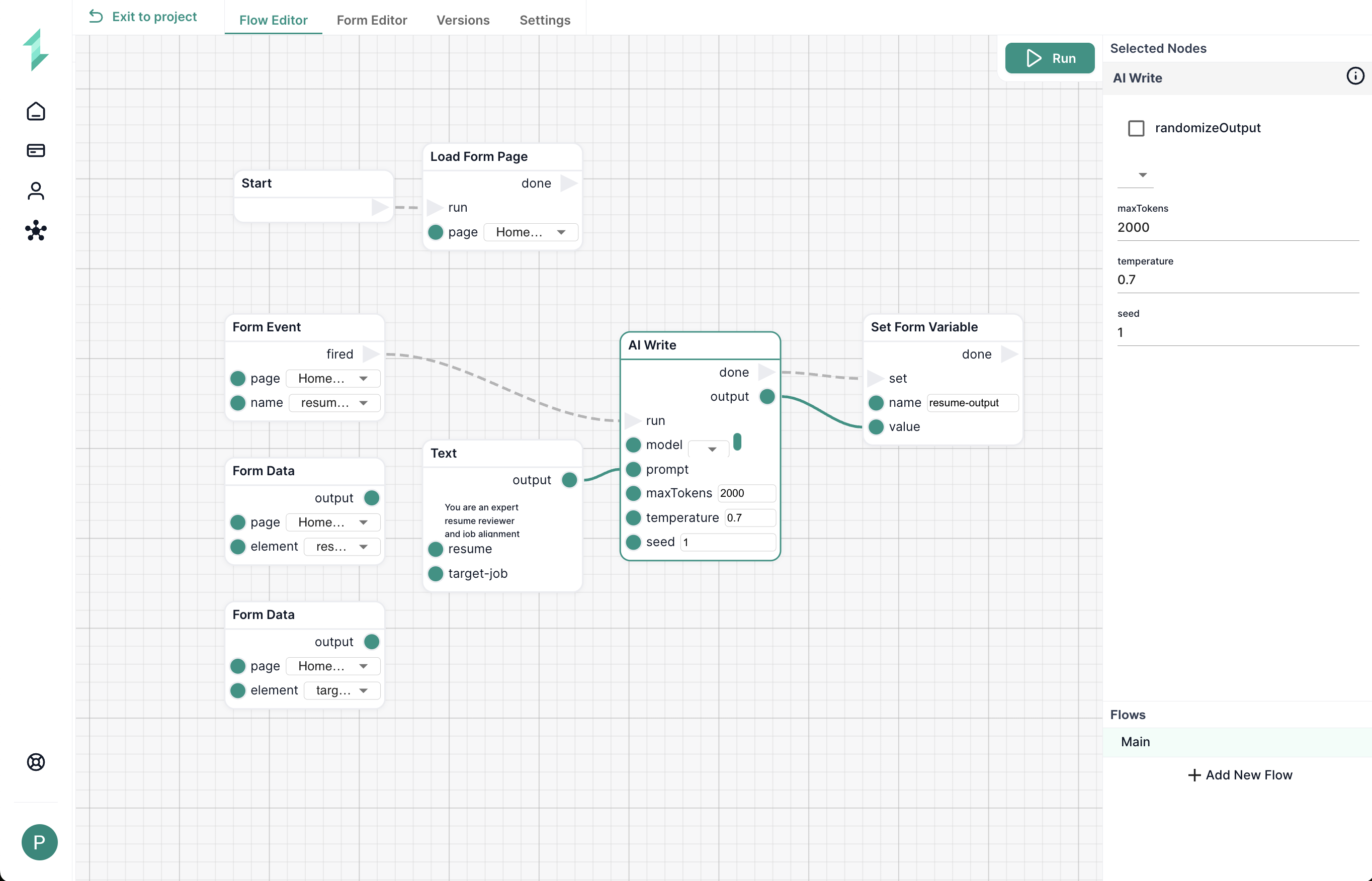
Task: Click the AI Write temperature port
Action: (633, 518)
